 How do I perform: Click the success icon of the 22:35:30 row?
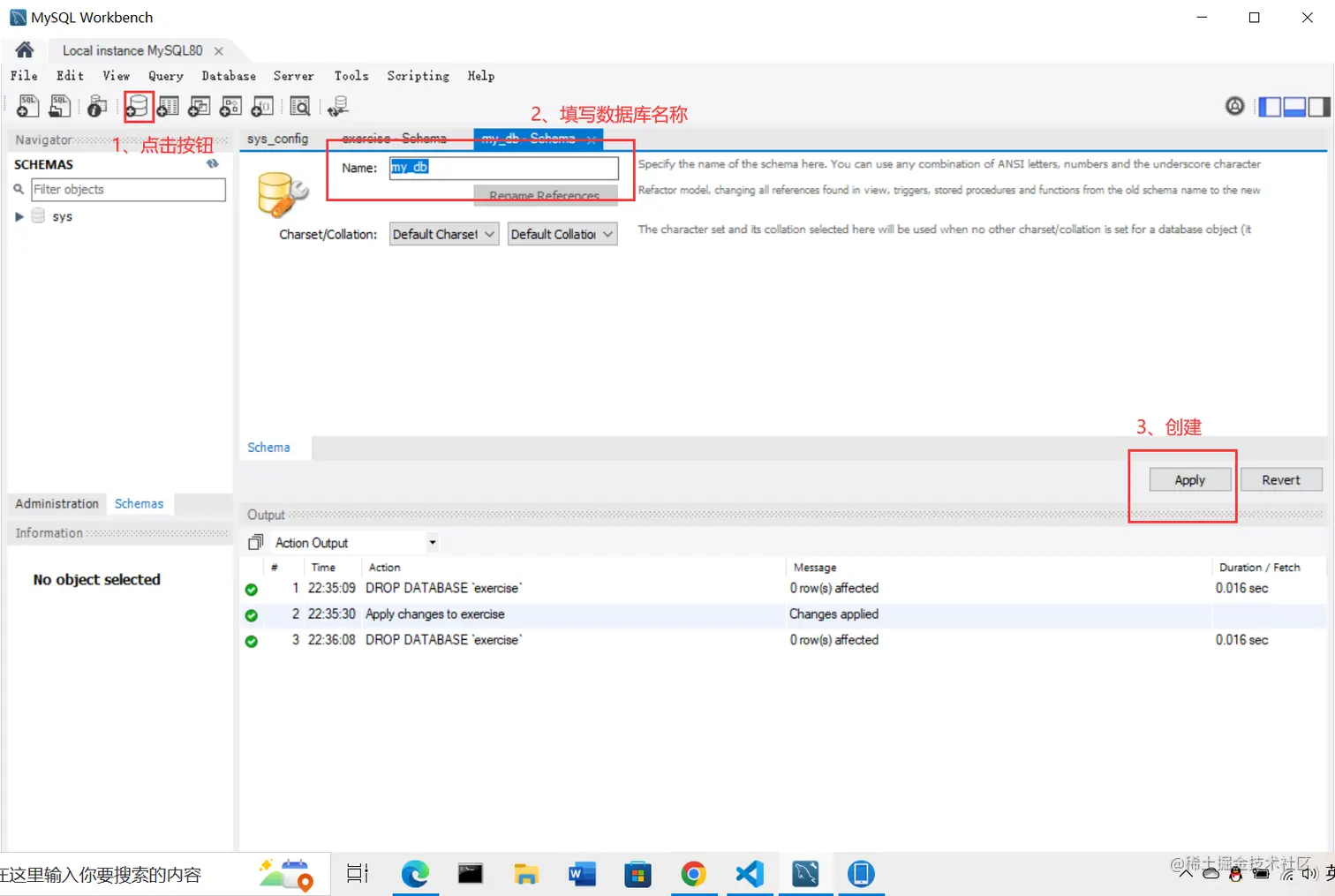click(252, 615)
